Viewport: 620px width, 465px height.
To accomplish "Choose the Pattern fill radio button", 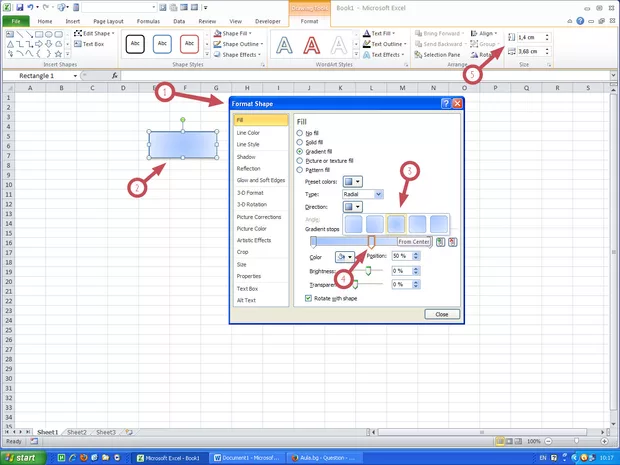I will pyautogui.click(x=301, y=170).
